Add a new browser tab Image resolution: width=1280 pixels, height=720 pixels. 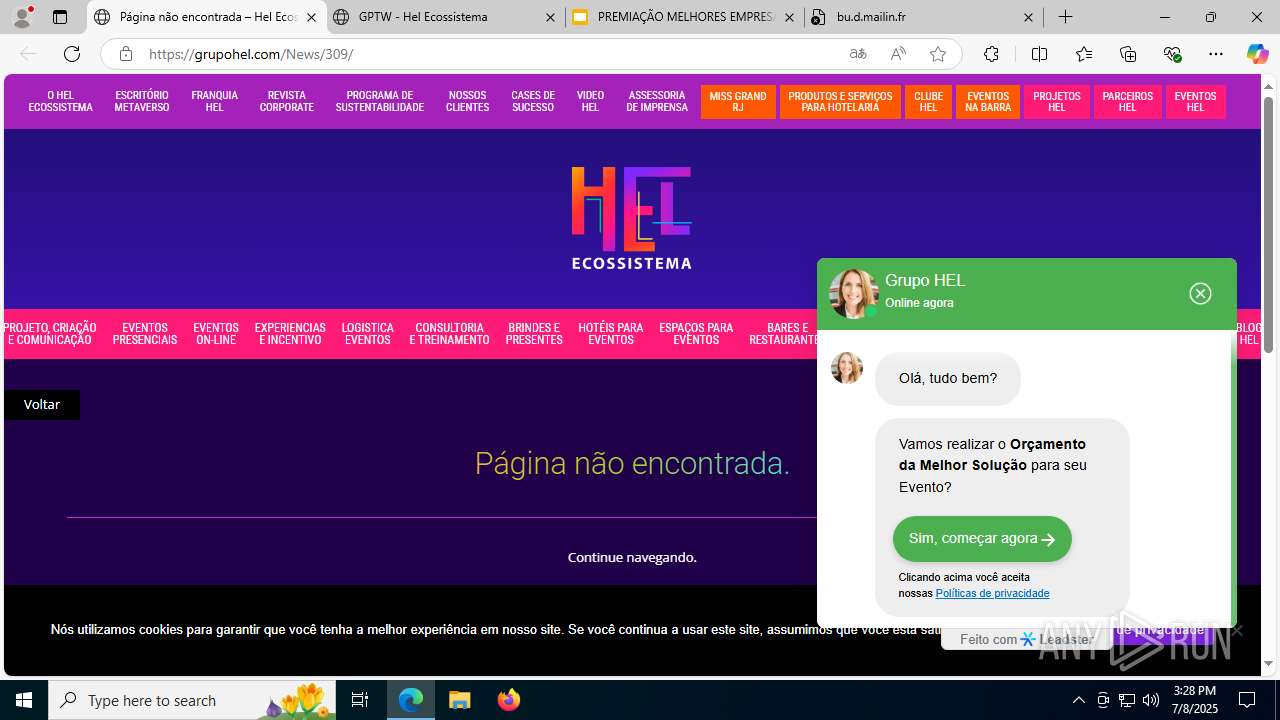(x=1066, y=17)
